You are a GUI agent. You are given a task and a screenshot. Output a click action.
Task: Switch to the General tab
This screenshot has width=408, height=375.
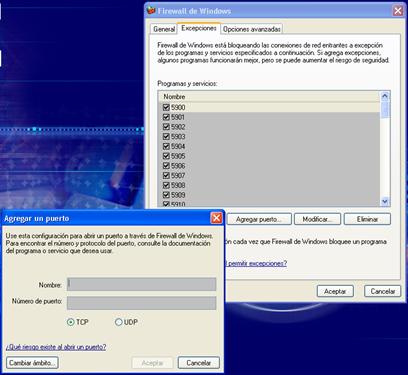pos(164,29)
